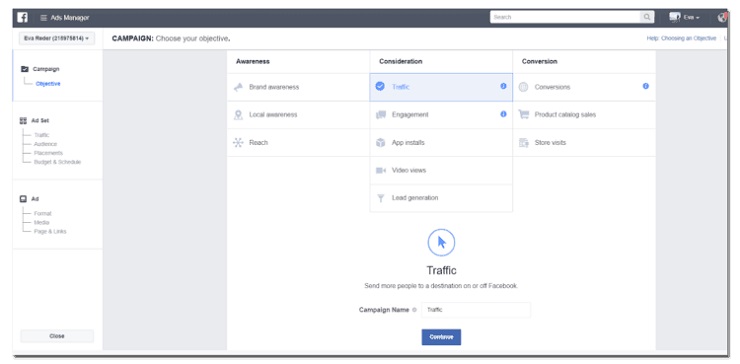Choose the Product catalog sales objective

584,115
